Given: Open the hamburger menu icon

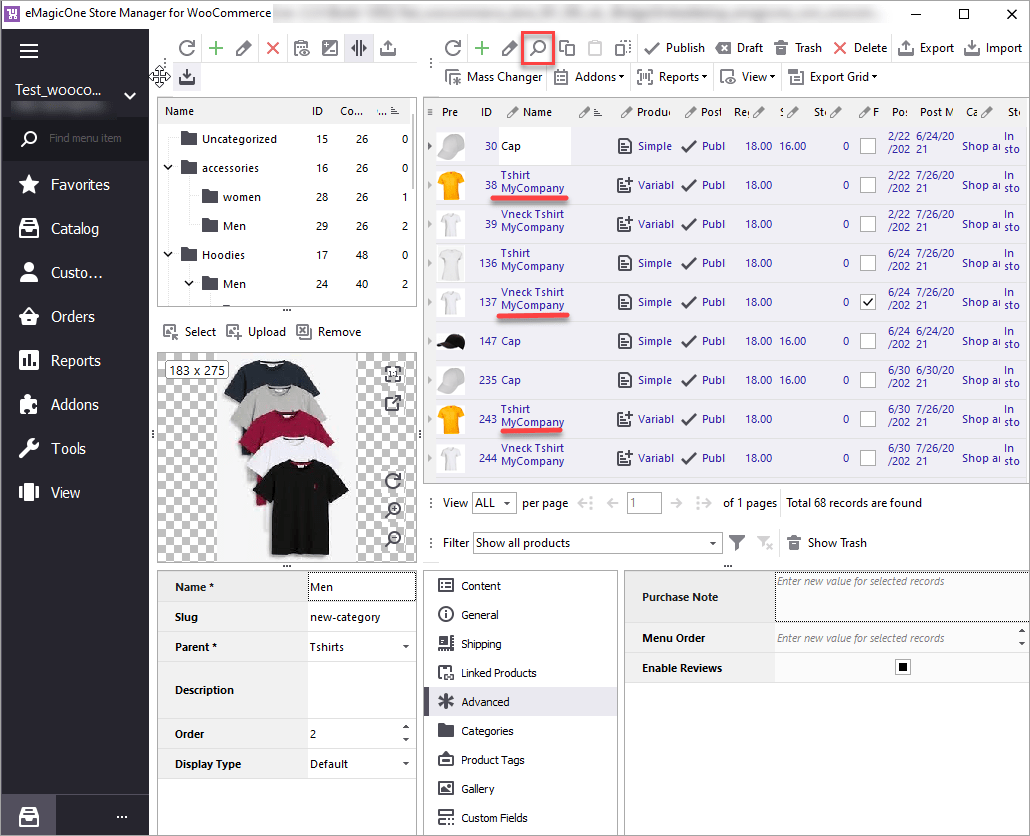Looking at the screenshot, I should 28,51.
